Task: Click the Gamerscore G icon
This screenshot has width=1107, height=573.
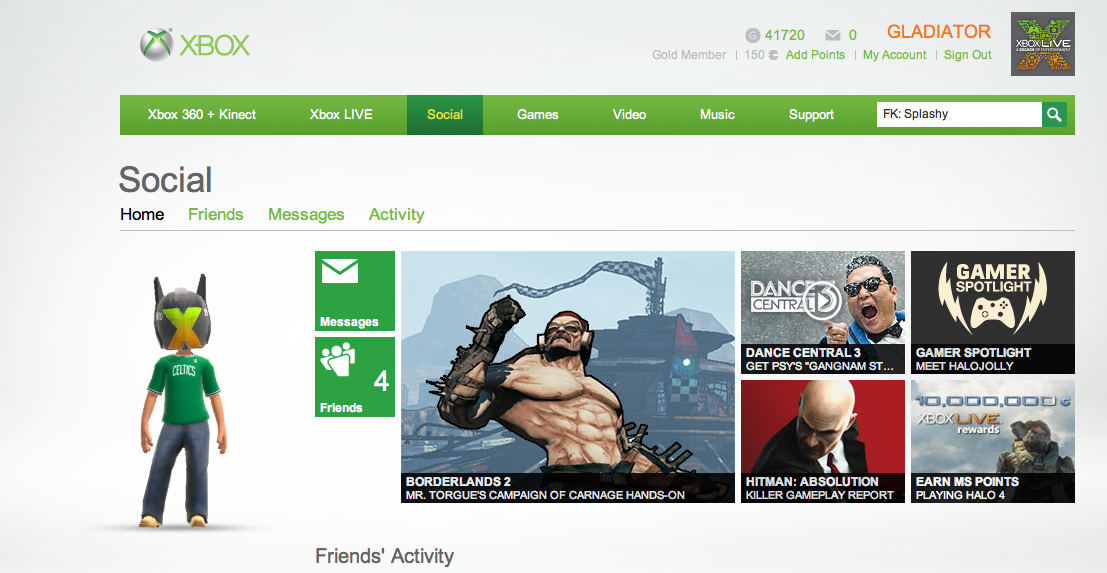Action: (x=753, y=35)
